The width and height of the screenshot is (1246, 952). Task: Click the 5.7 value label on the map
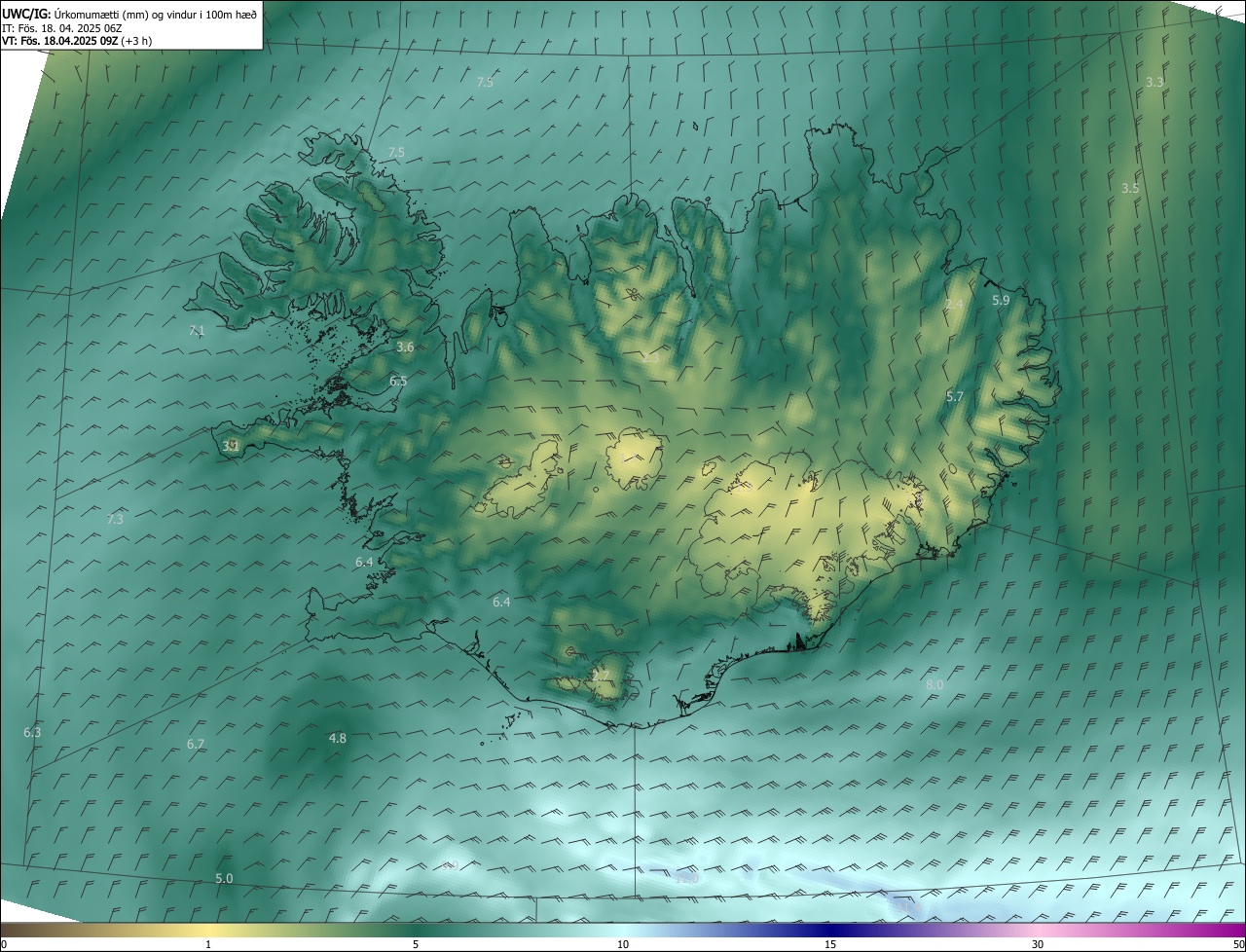(955, 397)
